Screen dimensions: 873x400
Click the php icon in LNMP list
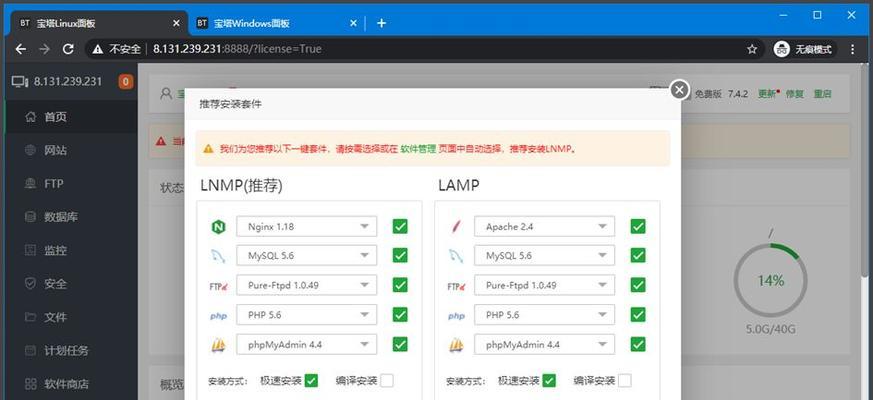click(218, 316)
